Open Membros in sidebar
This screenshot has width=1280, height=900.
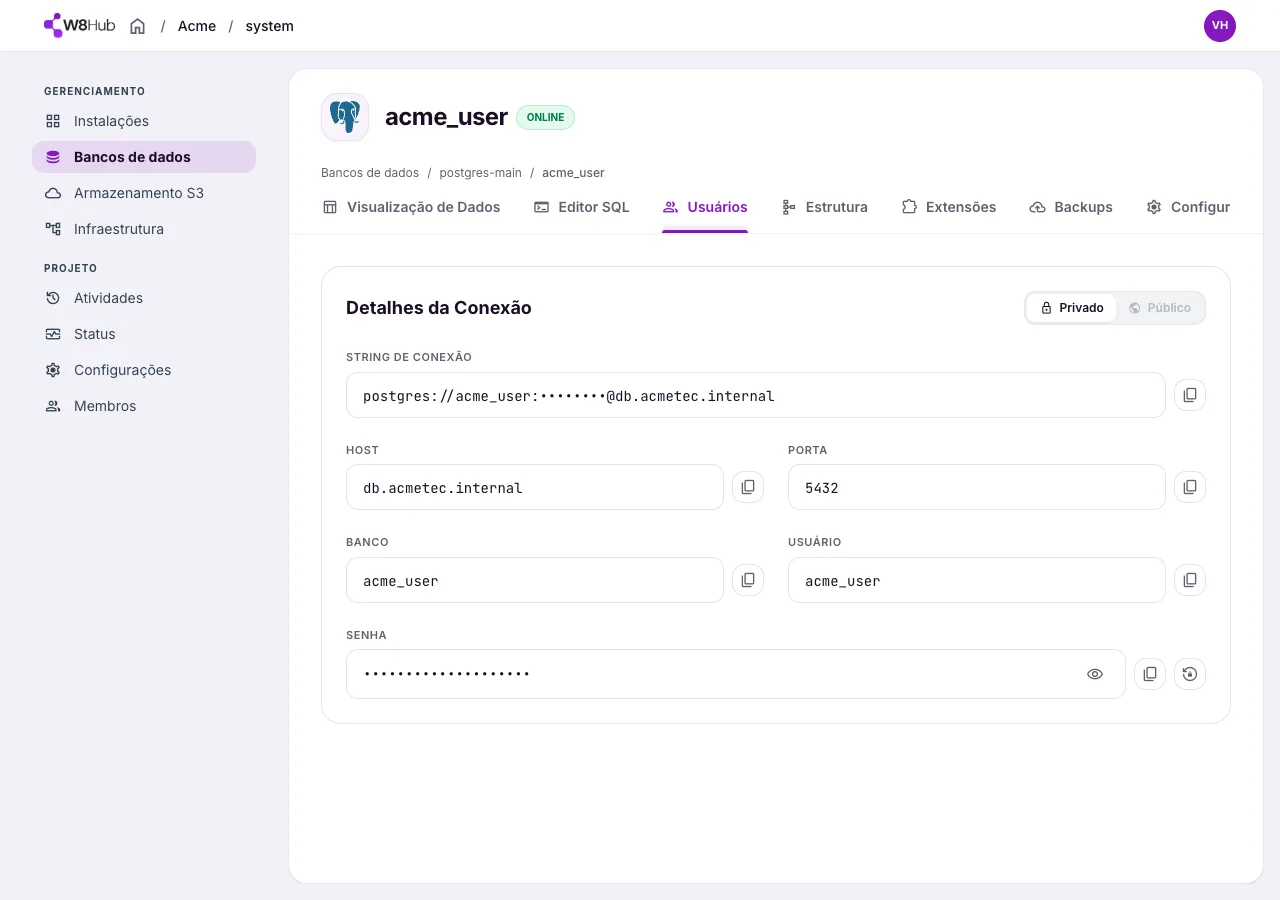(144, 406)
